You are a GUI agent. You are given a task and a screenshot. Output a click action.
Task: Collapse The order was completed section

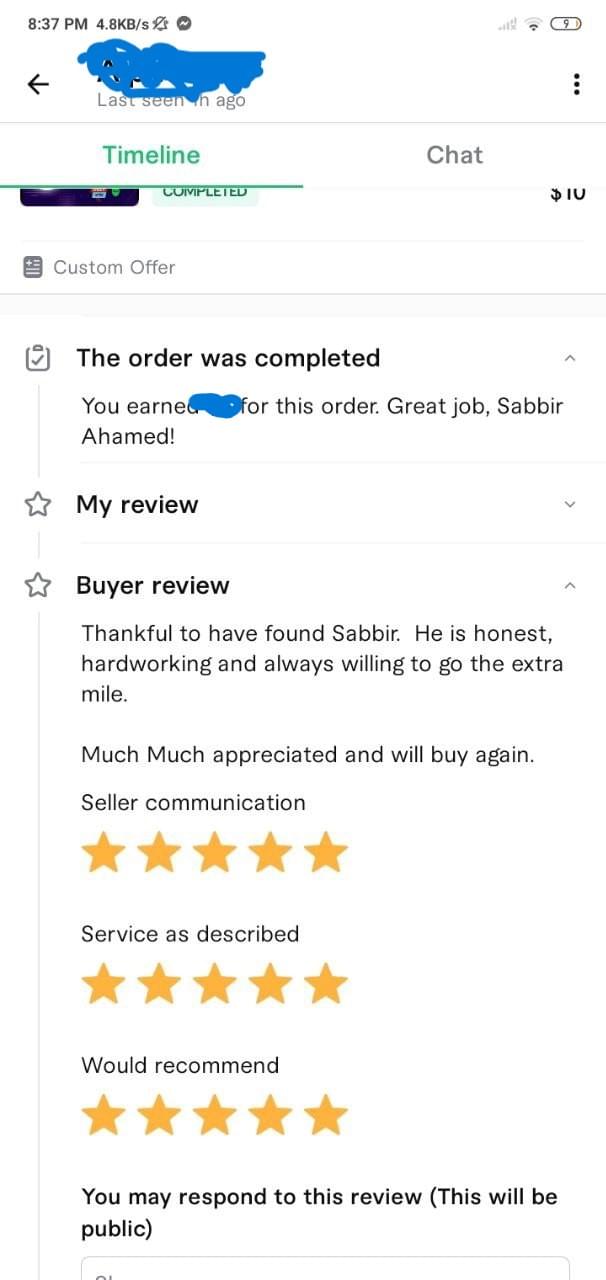pyautogui.click(x=570, y=358)
